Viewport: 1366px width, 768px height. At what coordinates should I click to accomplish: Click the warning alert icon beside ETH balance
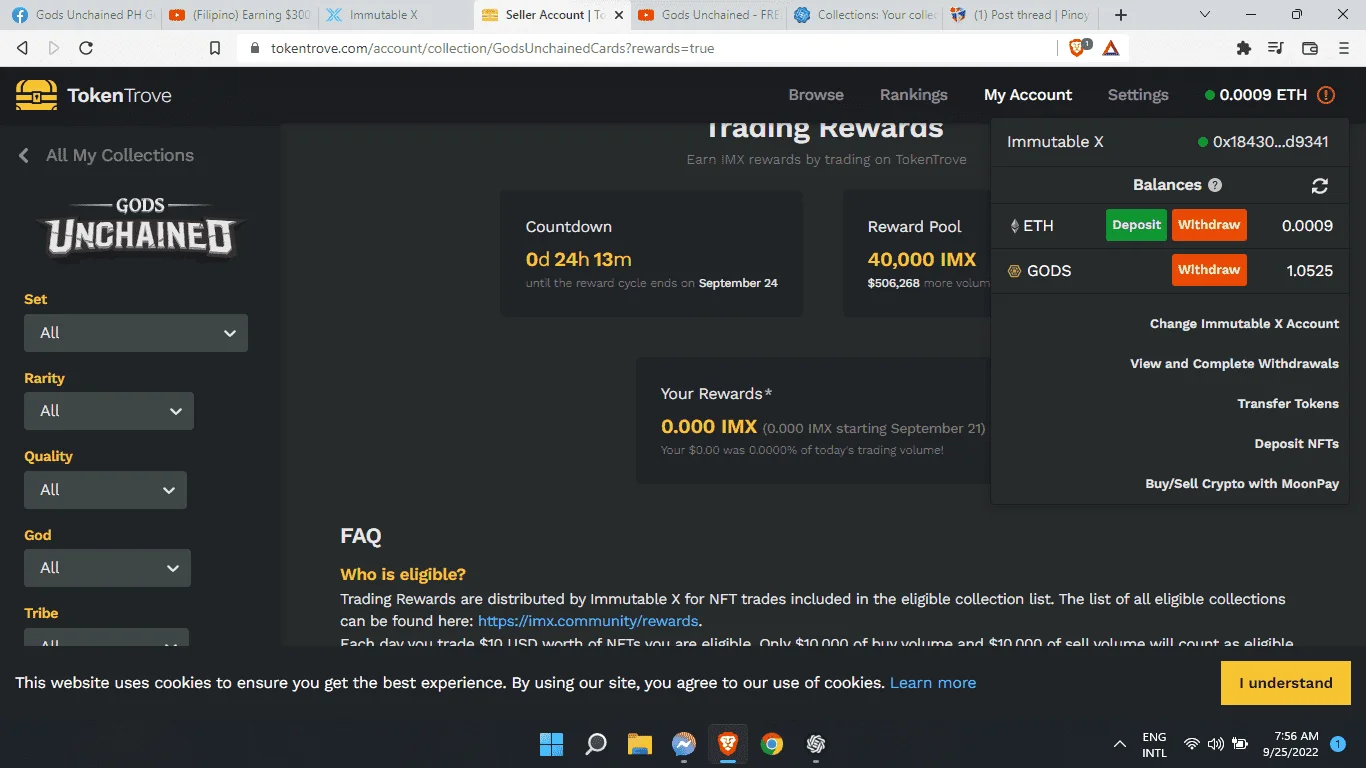coord(1326,95)
